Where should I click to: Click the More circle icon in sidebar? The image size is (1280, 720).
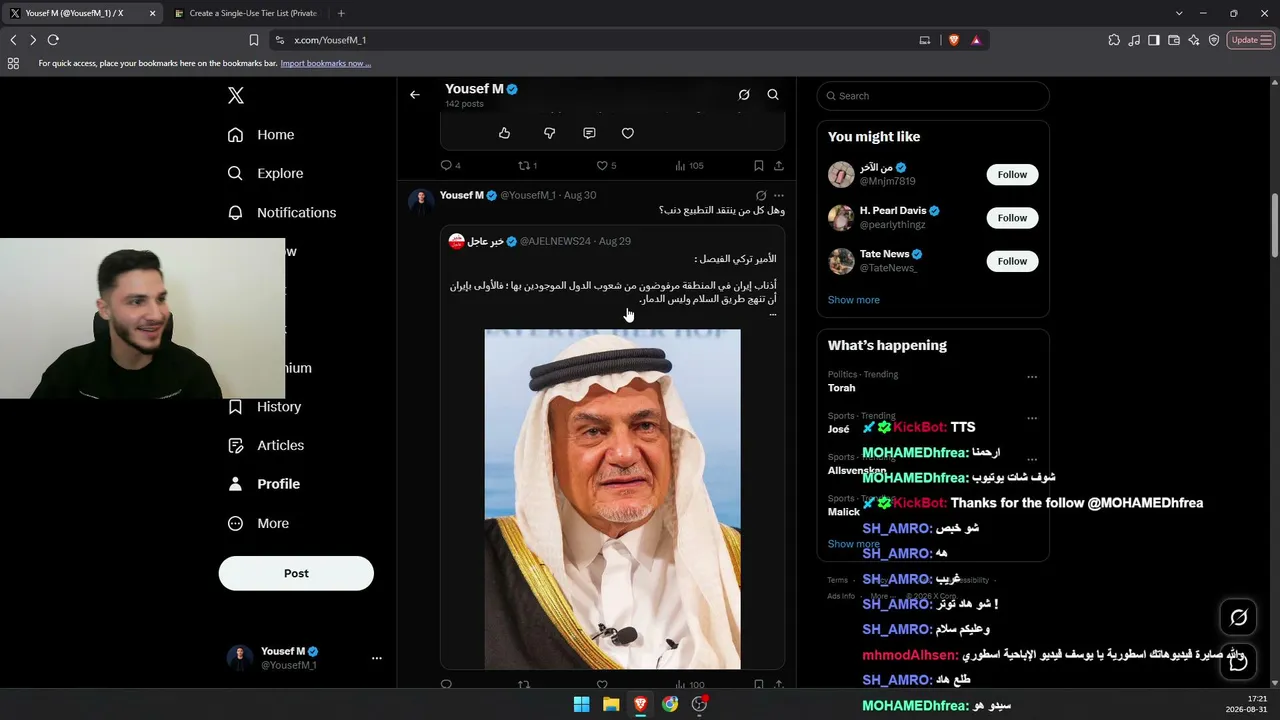(x=235, y=523)
